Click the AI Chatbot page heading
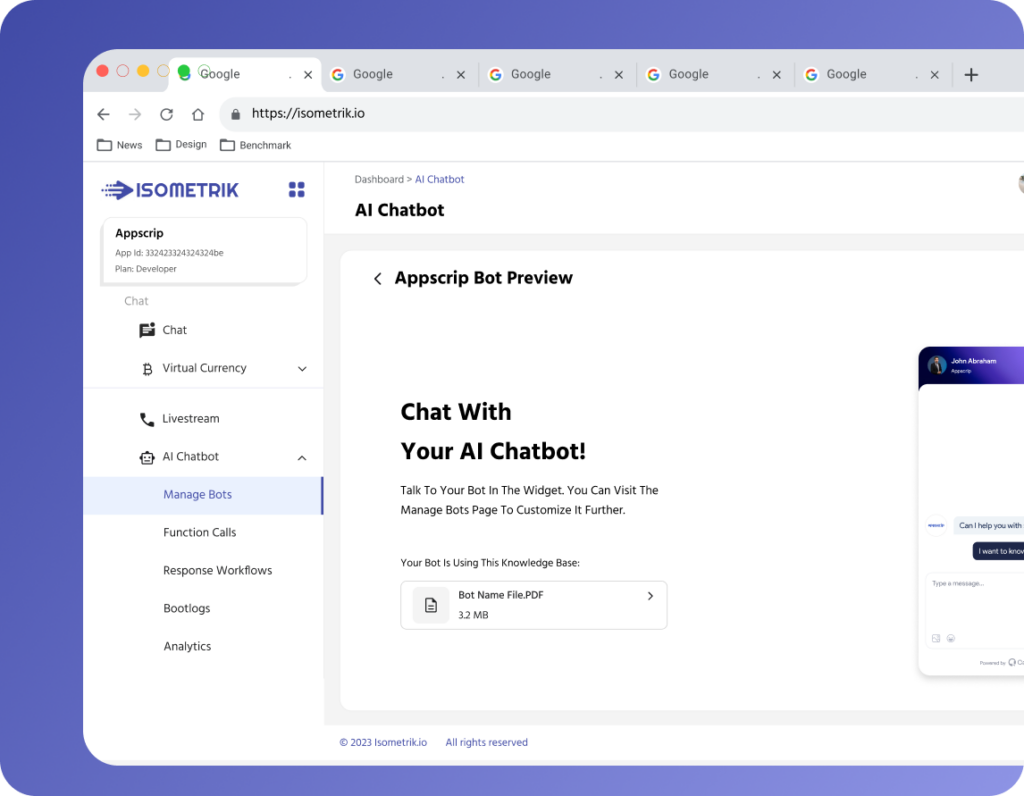Screen dimensions: 1024x796 [399, 210]
